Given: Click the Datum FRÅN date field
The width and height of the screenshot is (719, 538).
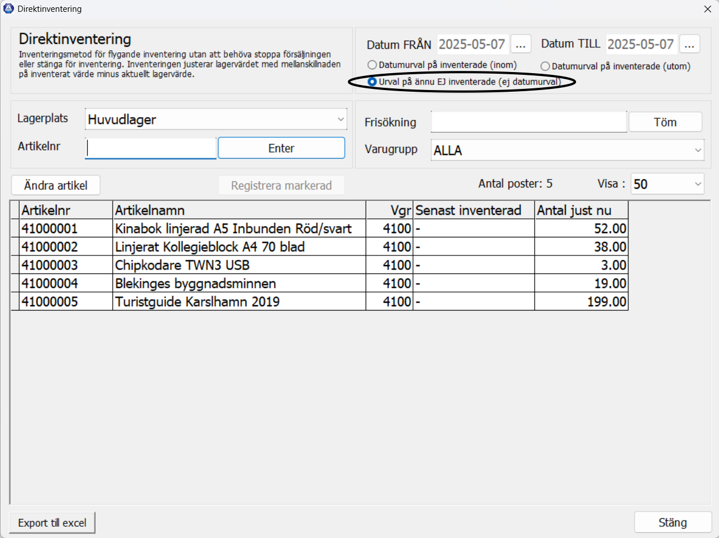Looking at the screenshot, I should (472, 44).
